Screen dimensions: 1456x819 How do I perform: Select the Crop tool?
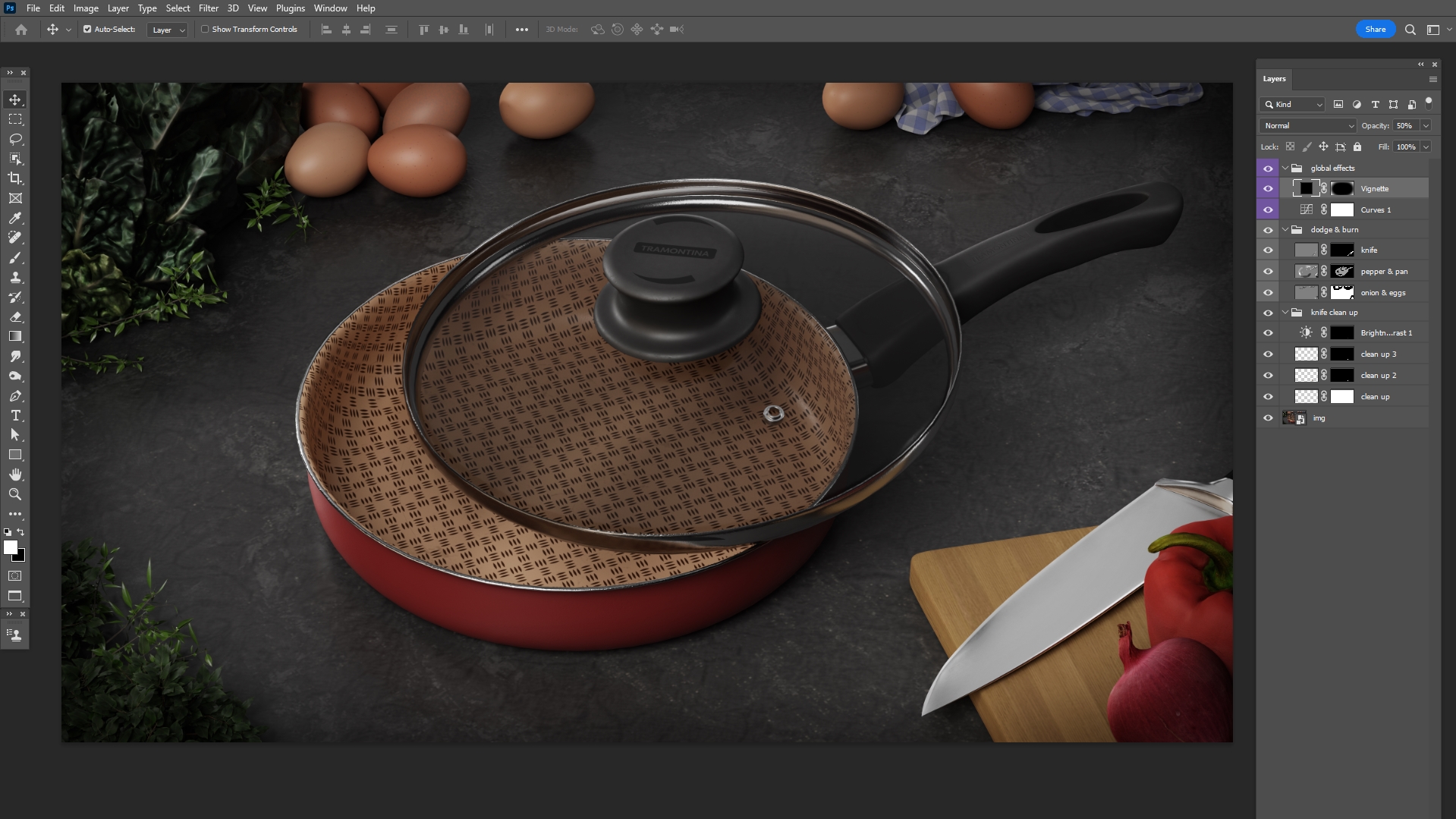click(x=15, y=178)
